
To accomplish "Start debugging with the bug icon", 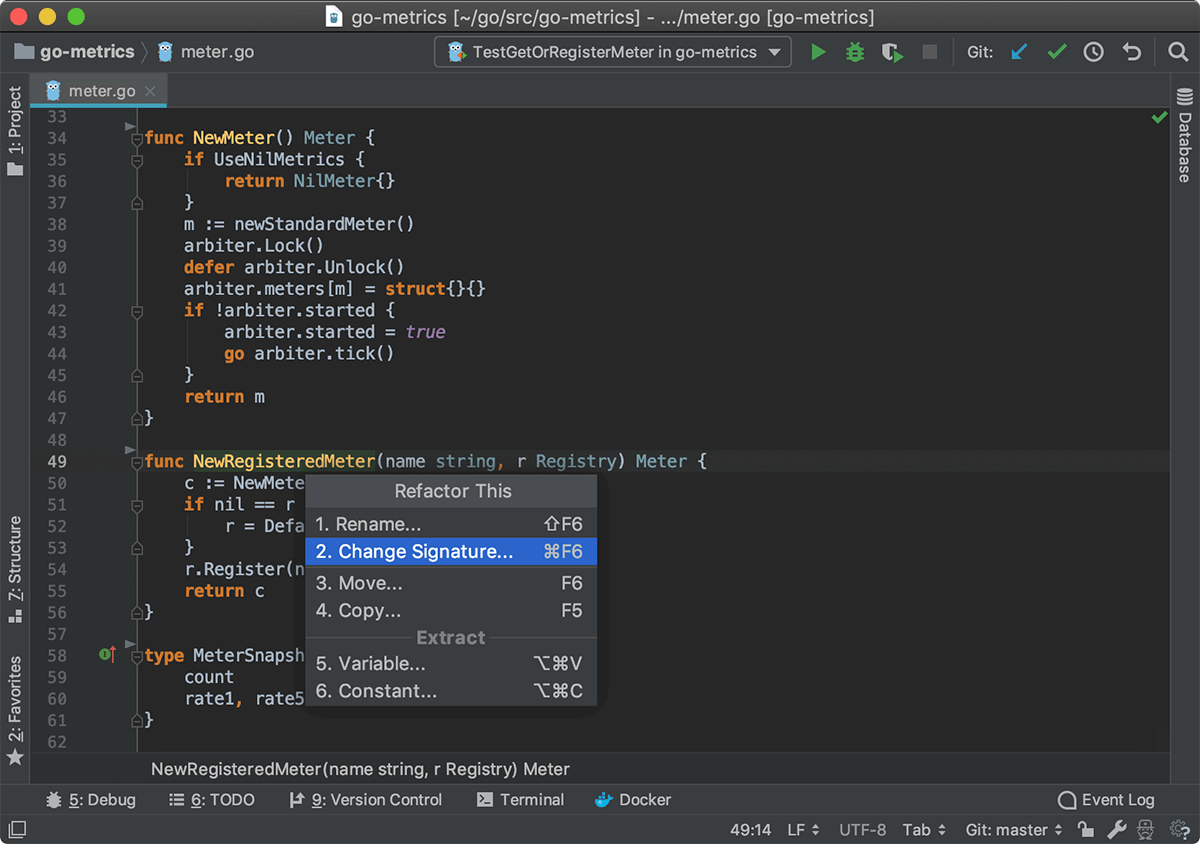I will click(854, 51).
